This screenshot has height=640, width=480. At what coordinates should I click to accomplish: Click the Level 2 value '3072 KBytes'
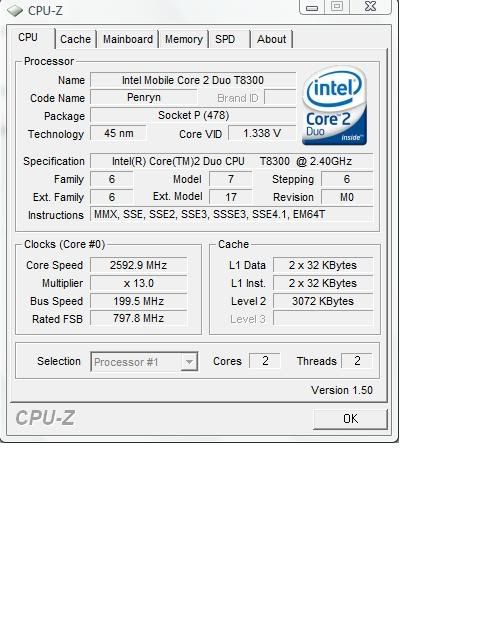pyautogui.click(x=323, y=301)
